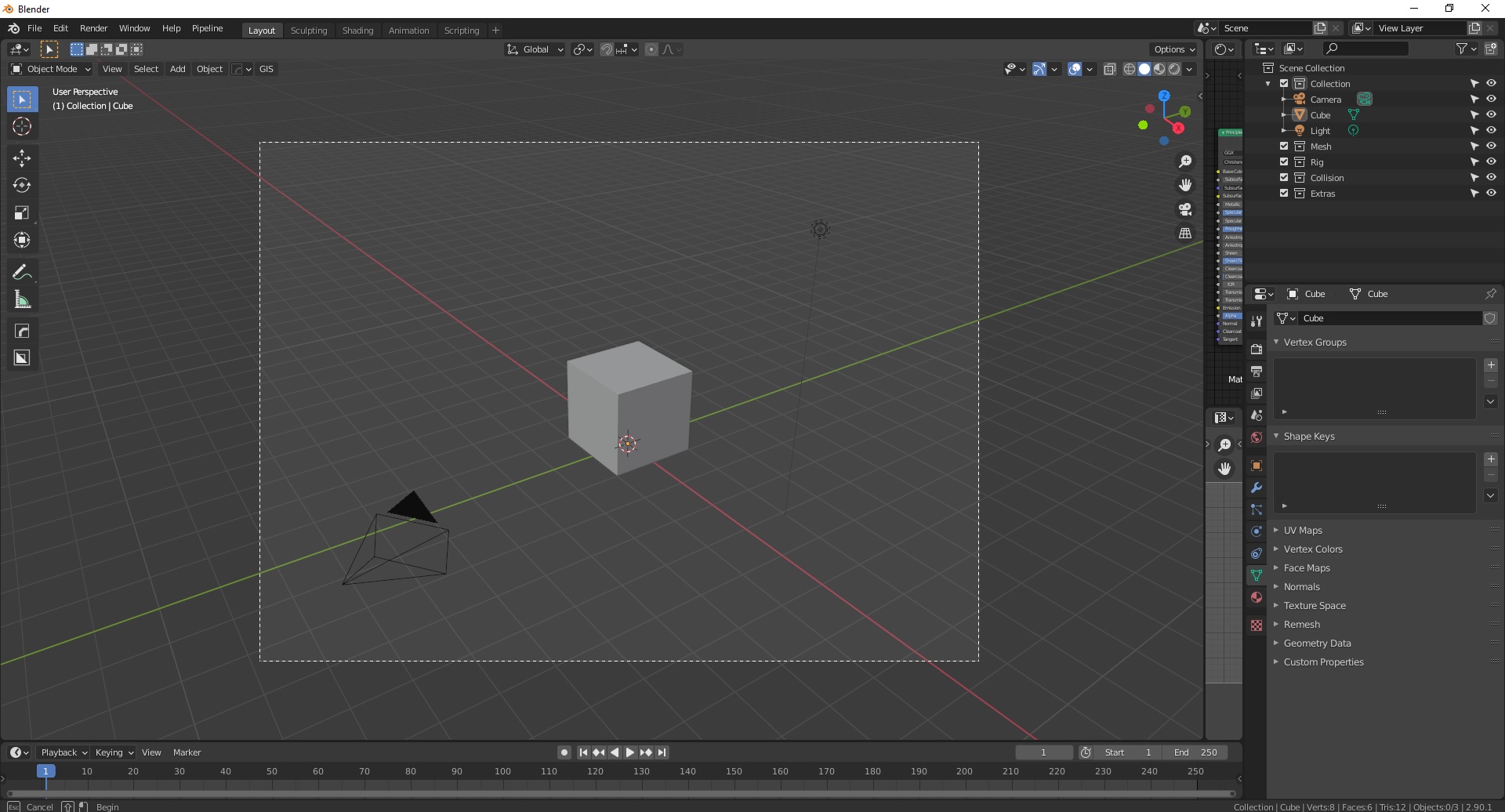This screenshot has height=812, width=1505.
Task: Click the End frame field
Action: 1195,752
